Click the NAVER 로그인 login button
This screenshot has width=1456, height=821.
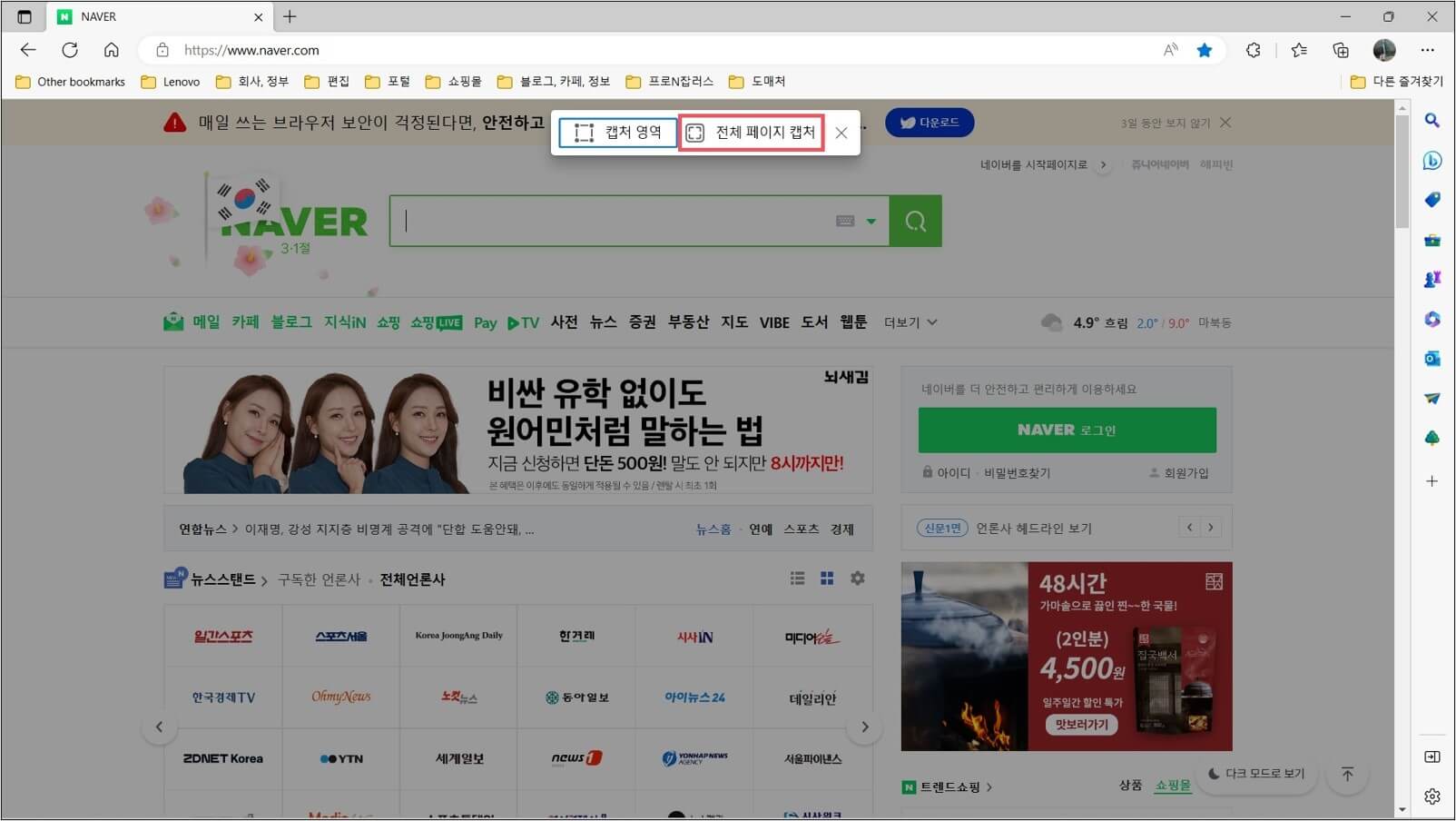click(1067, 430)
